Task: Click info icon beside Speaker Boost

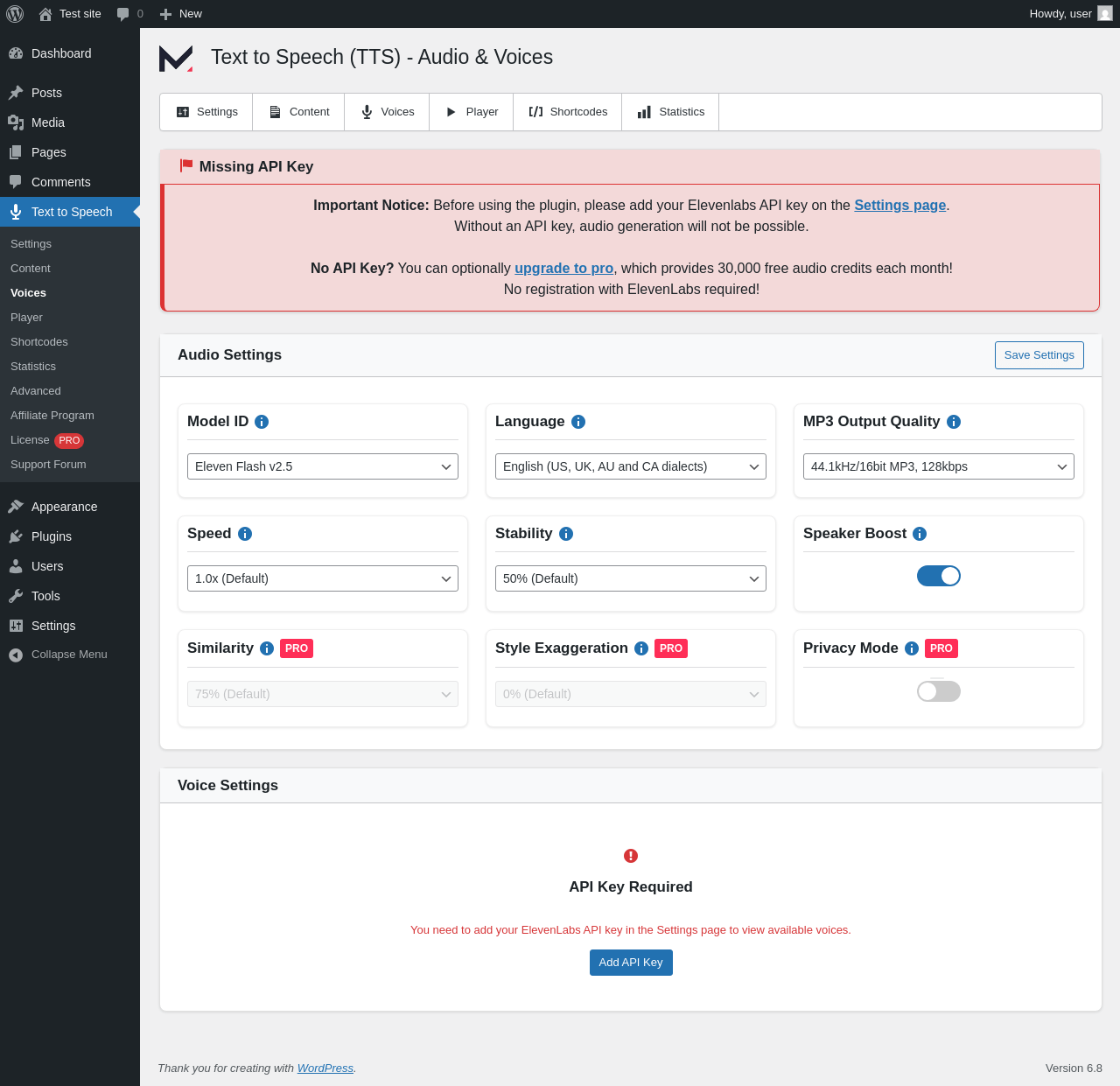Action: [920, 534]
